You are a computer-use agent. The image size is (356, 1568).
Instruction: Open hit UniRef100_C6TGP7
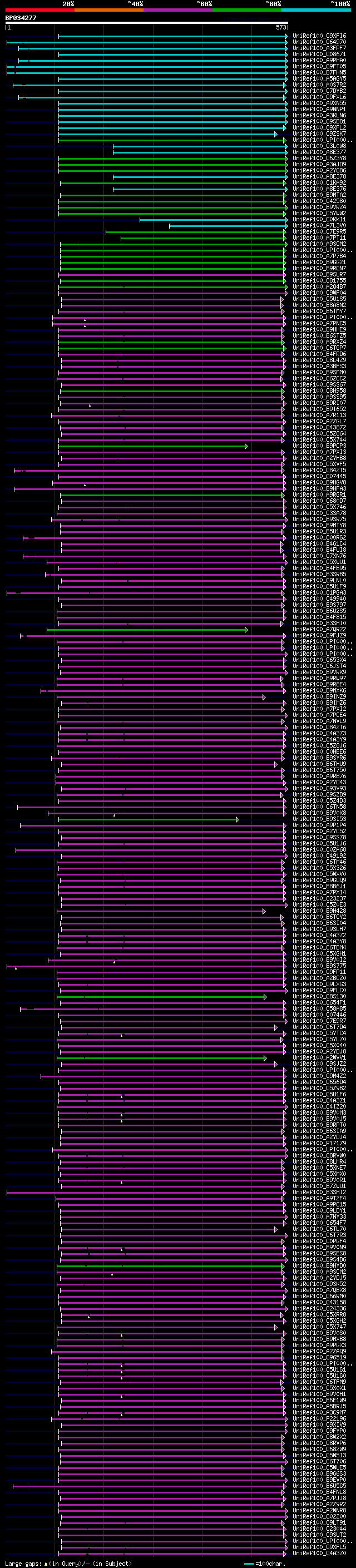click(319, 348)
